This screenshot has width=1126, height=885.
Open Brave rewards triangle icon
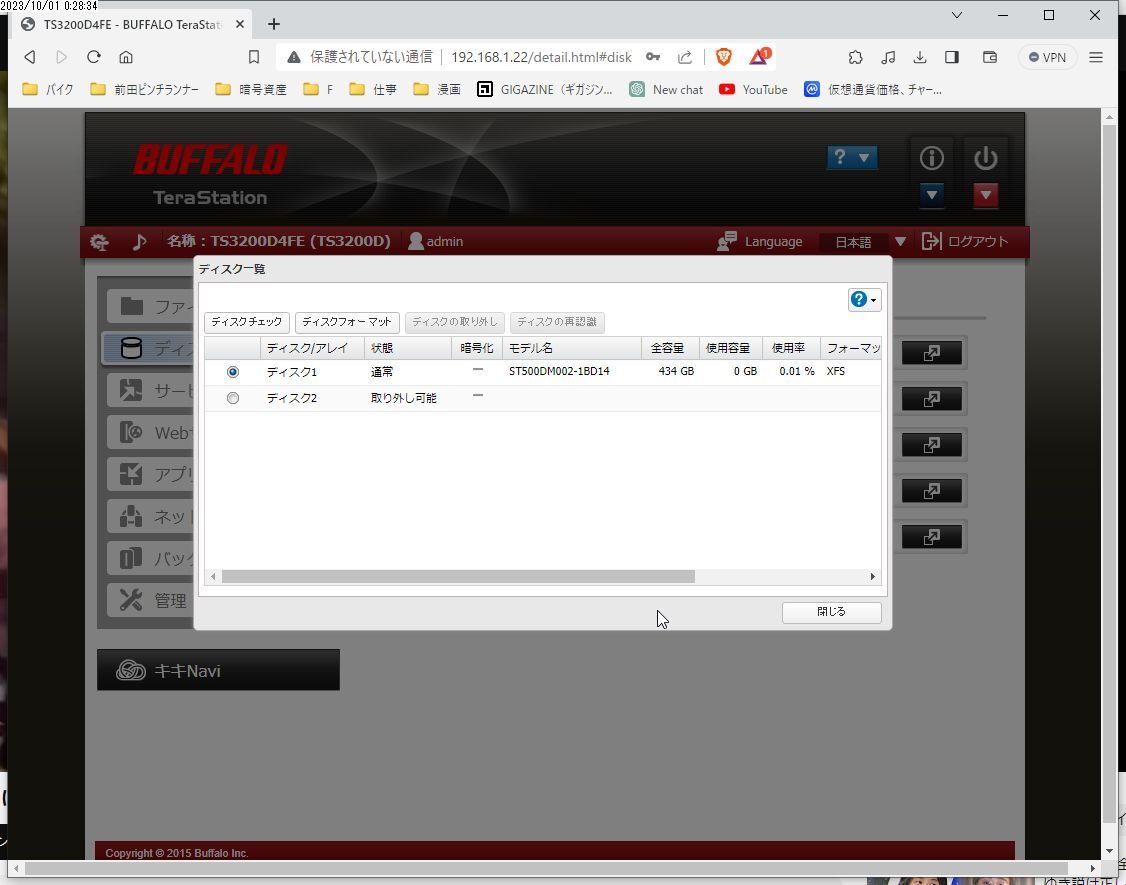tap(759, 56)
